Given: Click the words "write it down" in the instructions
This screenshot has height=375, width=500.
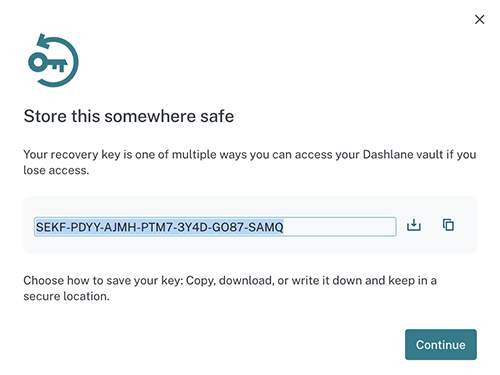Looking at the screenshot, I should (327, 280).
